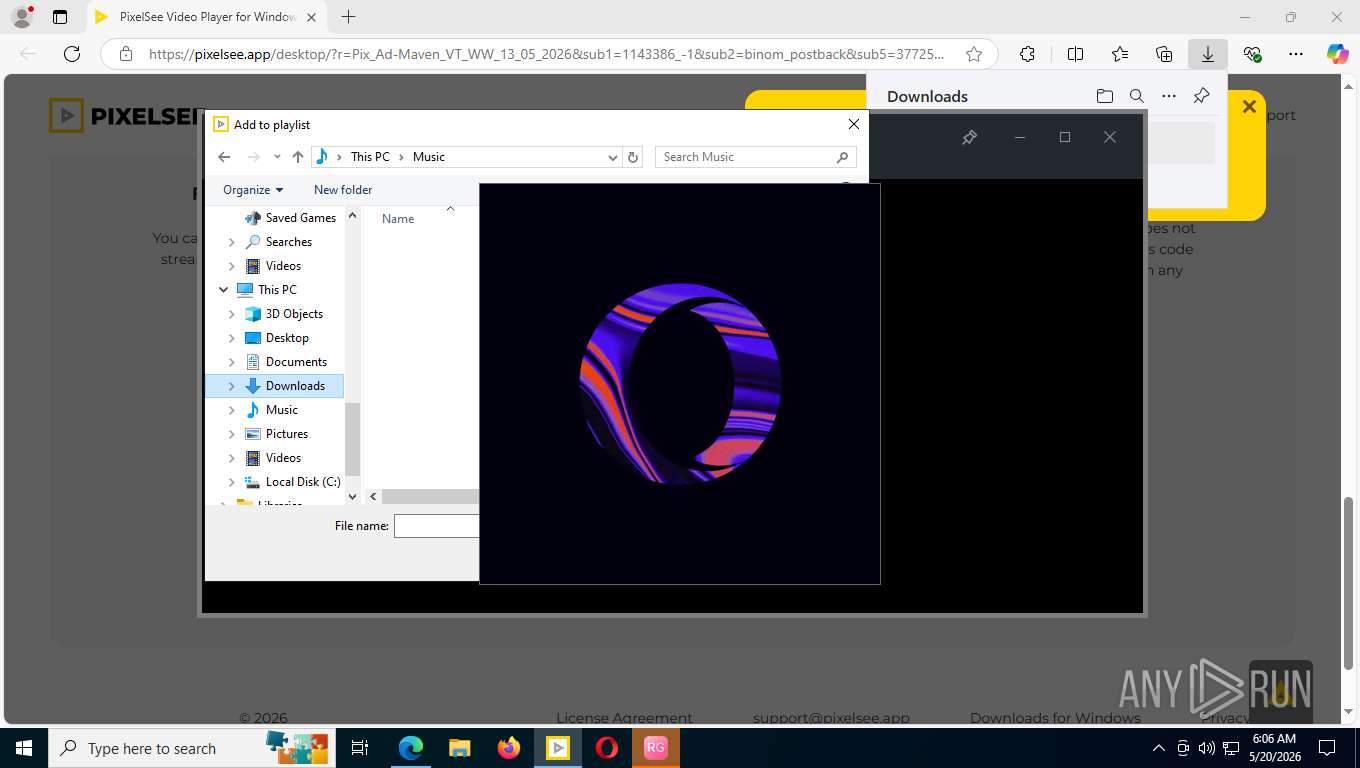Screen dimensions: 1360x768
Task: Expand the 3D Objects node
Action: click(232, 314)
